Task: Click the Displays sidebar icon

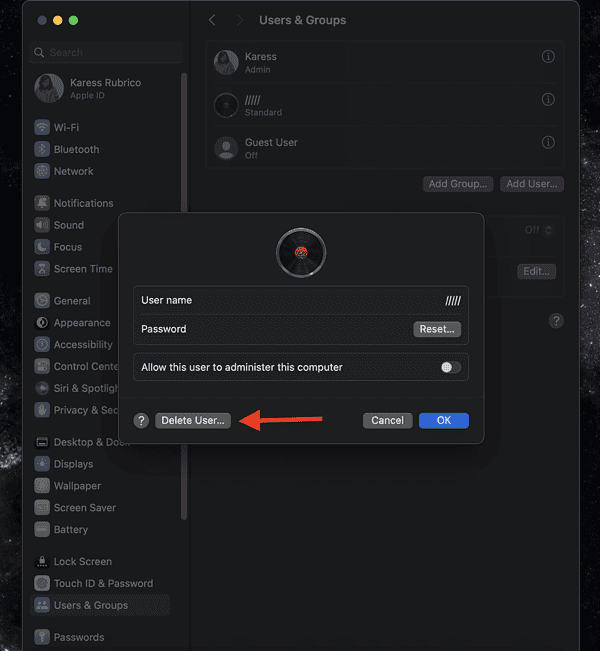Action: [42, 464]
